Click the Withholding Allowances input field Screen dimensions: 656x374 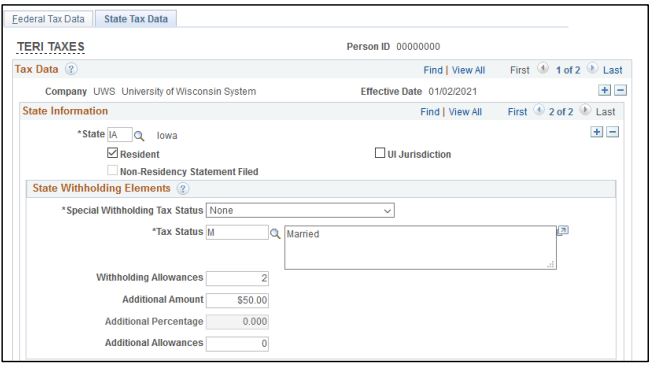click(x=237, y=278)
